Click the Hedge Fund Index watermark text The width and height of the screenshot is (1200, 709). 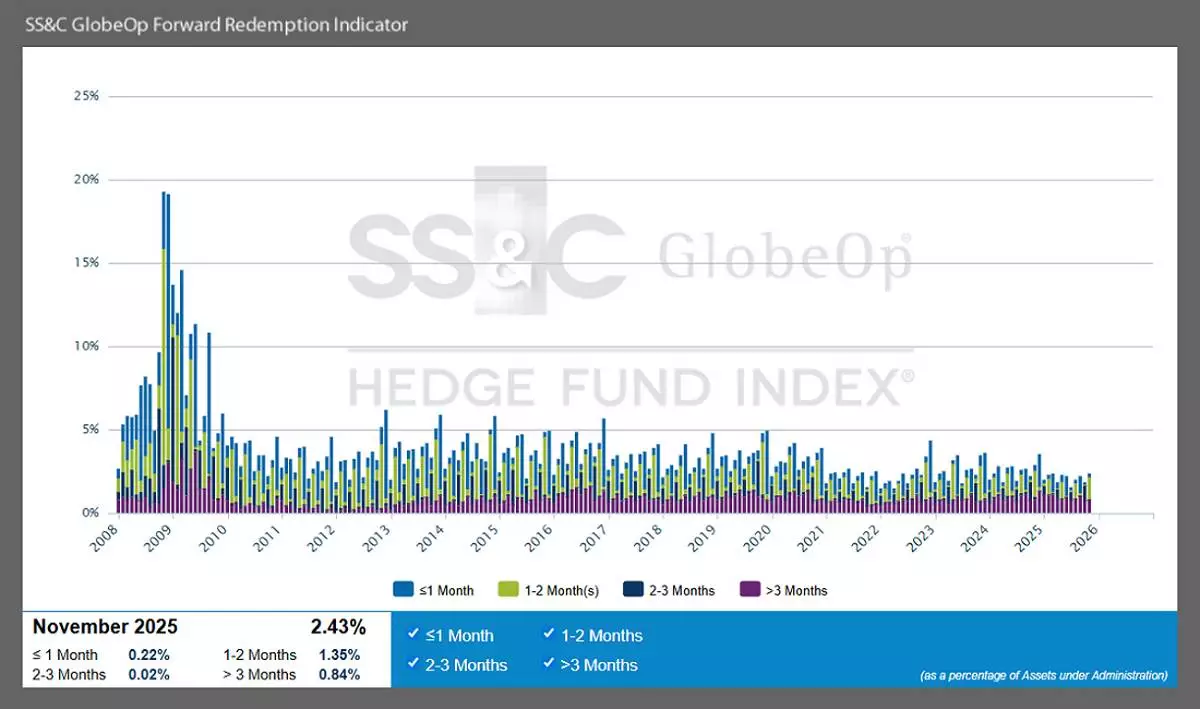click(630, 387)
